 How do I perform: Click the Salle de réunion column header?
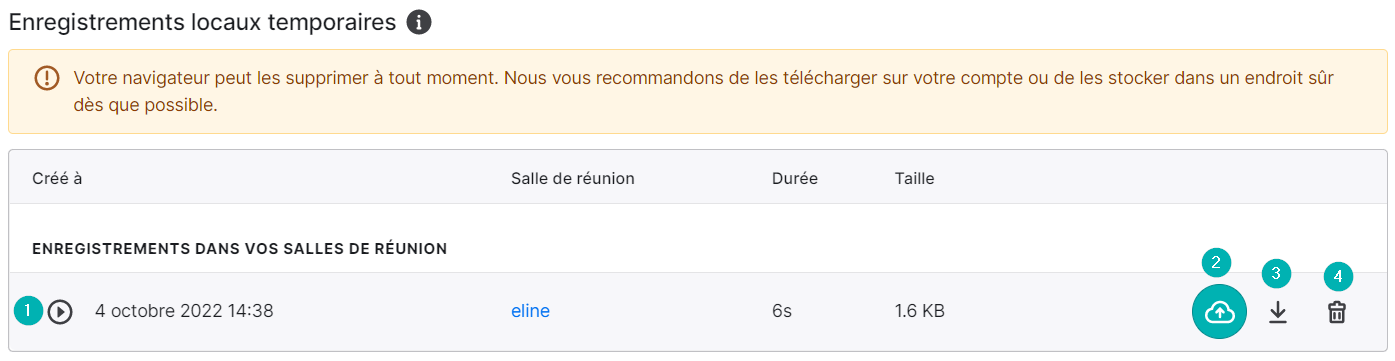point(573,179)
